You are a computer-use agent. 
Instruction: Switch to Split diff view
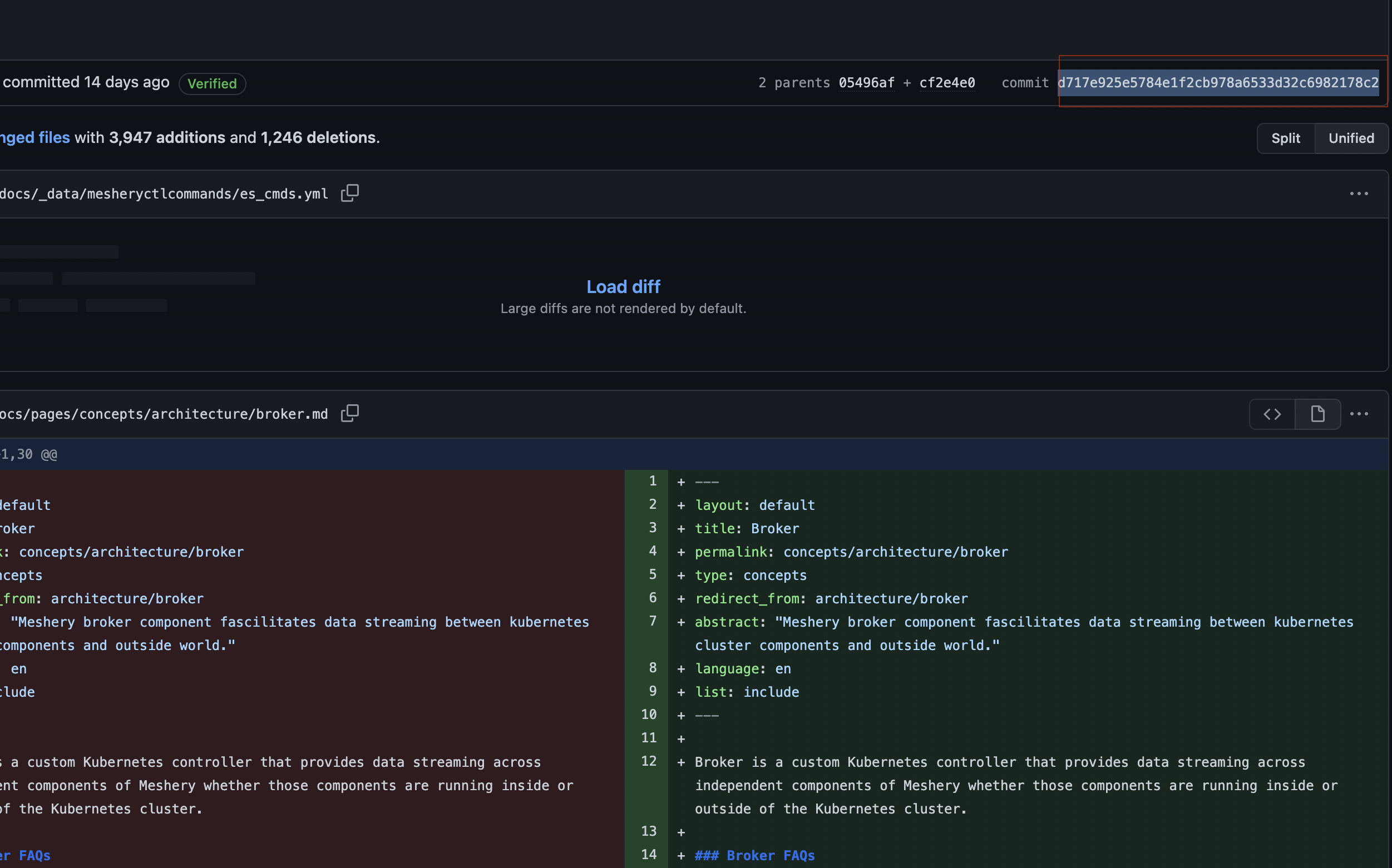tap(1285, 138)
